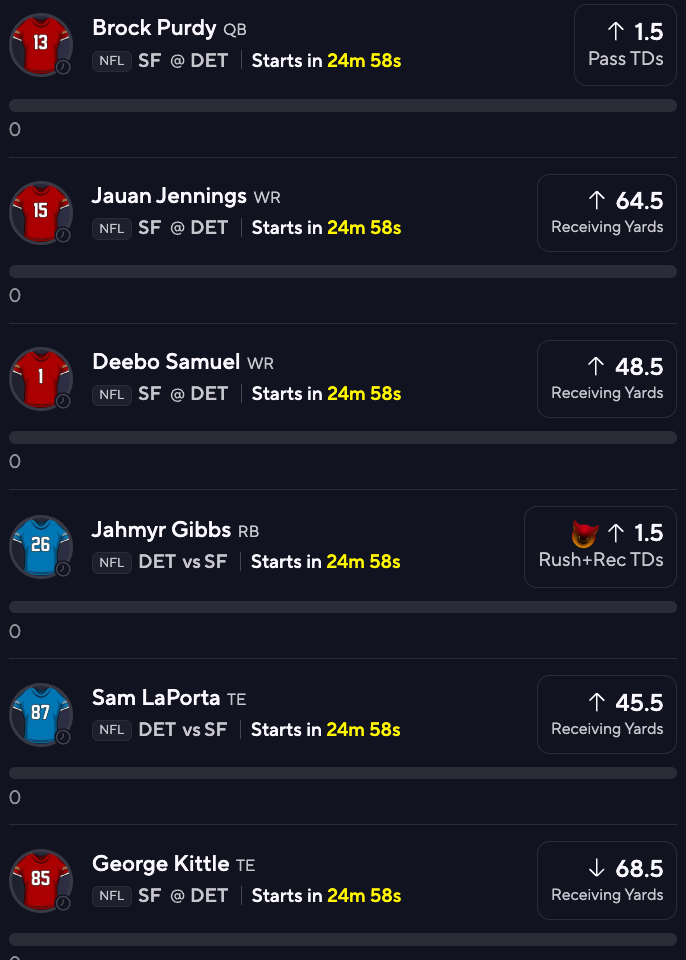
Task: Click the NFL tag under Brock Purdy
Action: click(112, 61)
